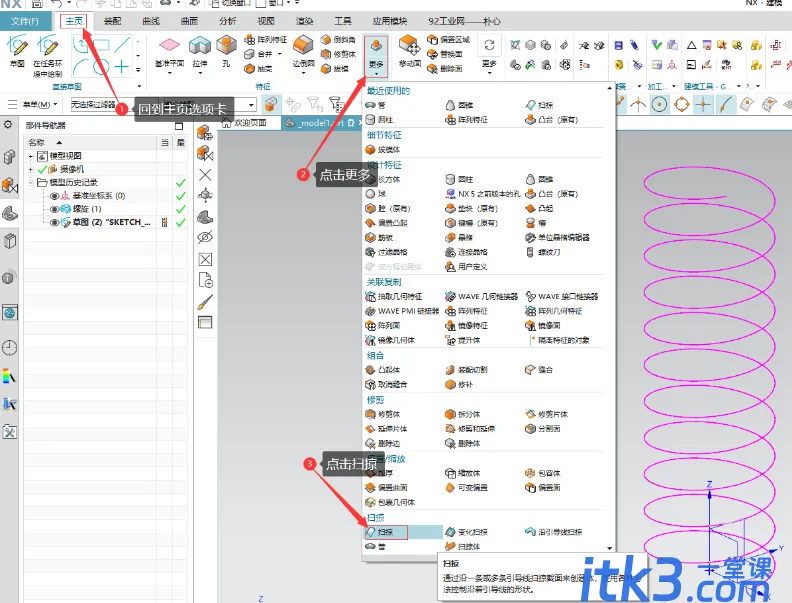Select 缩放体 scale body
The height and width of the screenshot is (603, 792).
point(463,473)
